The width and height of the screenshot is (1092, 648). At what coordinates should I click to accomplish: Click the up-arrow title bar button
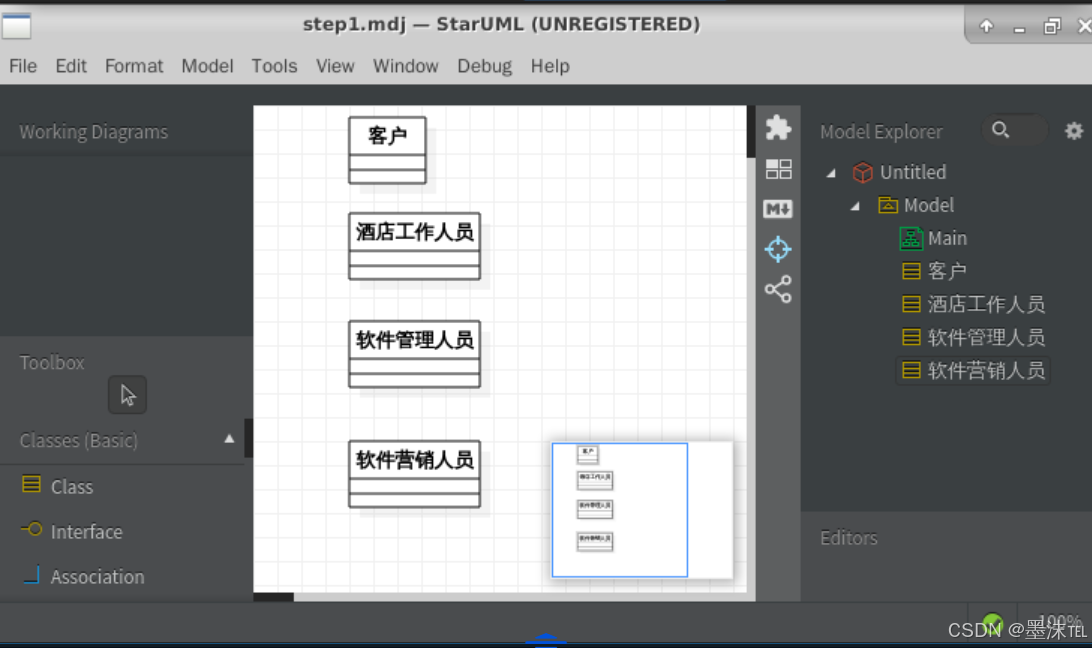point(986,26)
